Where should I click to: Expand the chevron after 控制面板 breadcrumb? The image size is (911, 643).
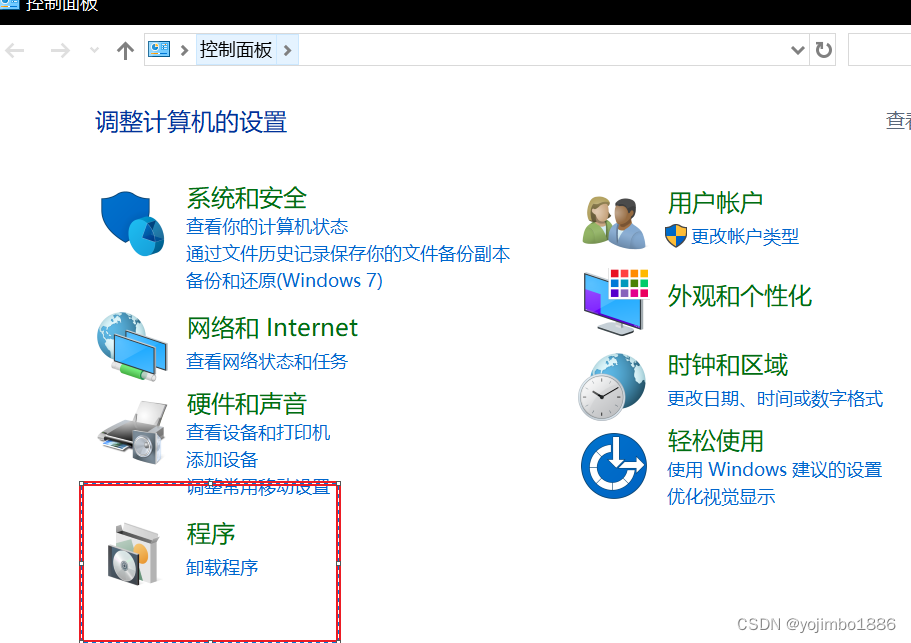pos(287,51)
